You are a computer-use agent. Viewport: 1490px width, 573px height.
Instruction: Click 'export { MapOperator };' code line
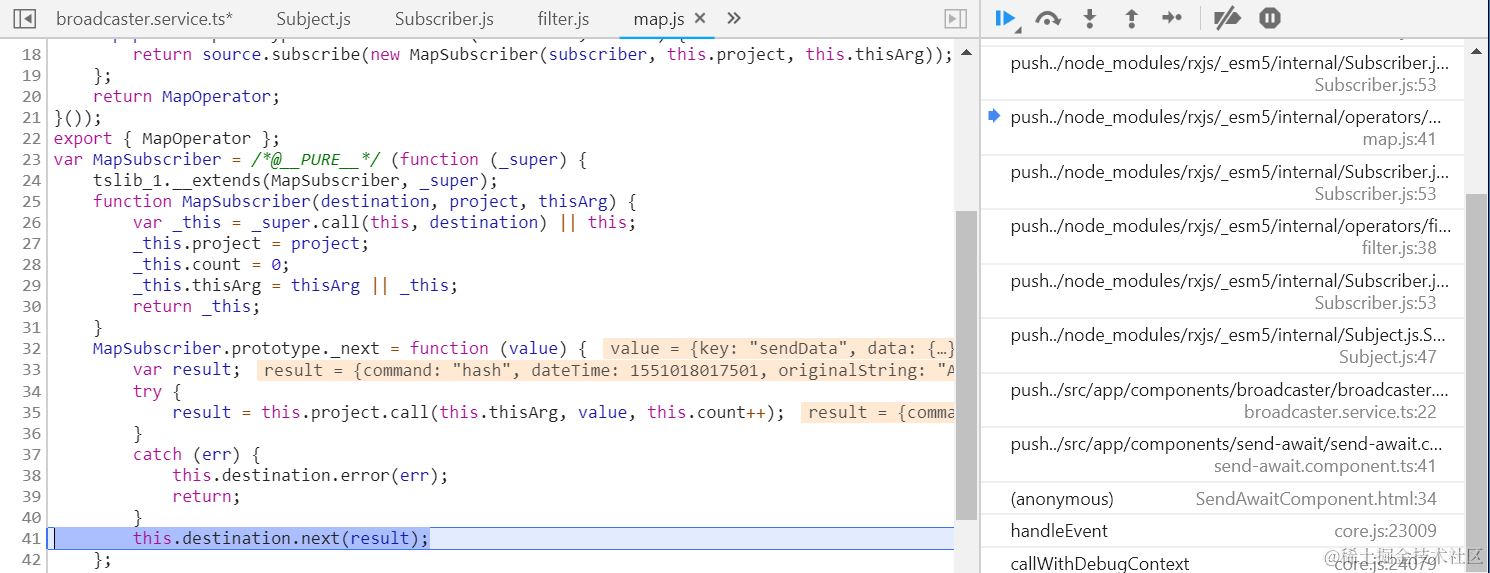point(167,138)
